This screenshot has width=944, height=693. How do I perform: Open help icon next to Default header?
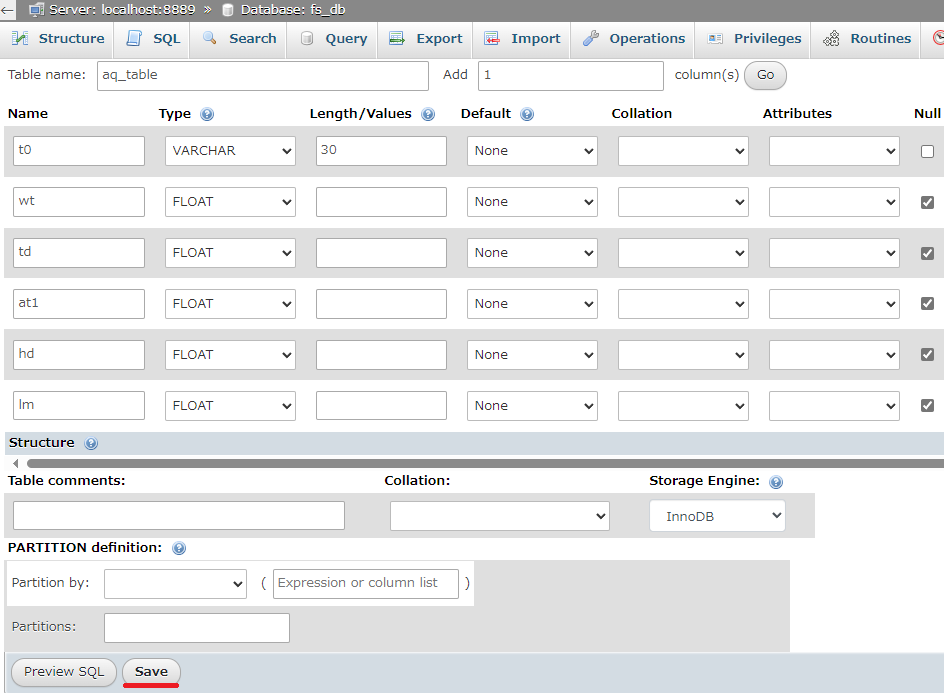[527, 114]
